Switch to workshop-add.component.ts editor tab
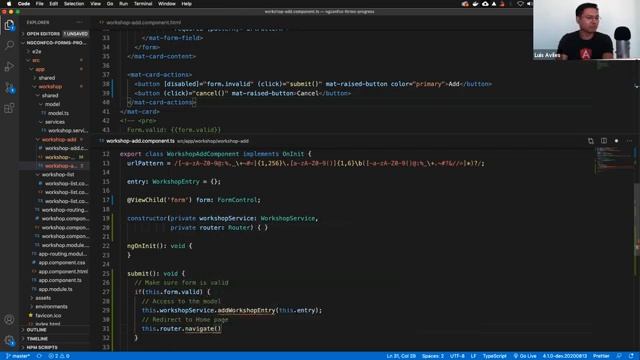The width and height of the screenshot is (640, 360). click(x=140, y=141)
